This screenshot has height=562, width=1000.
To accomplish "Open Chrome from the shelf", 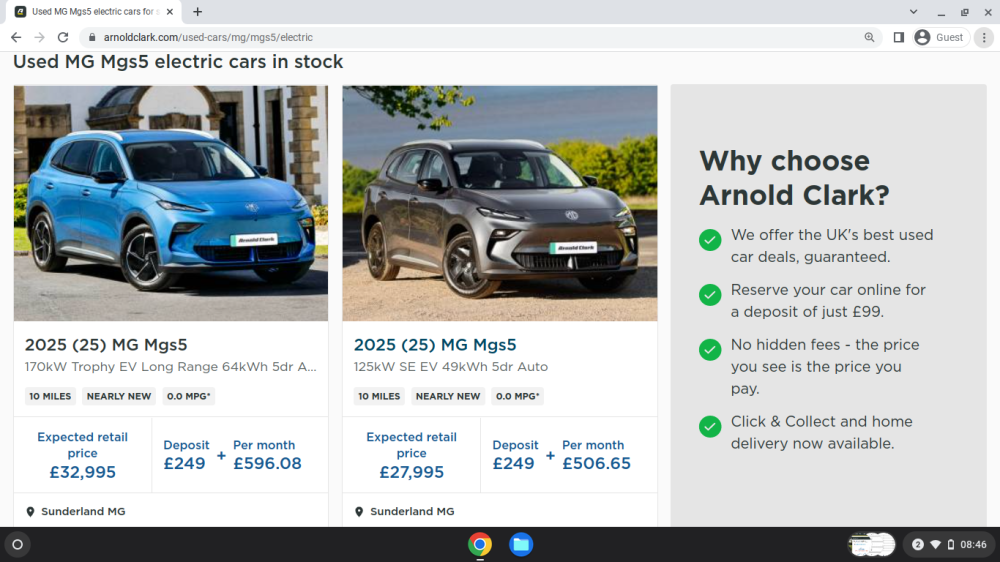I will click(480, 545).
